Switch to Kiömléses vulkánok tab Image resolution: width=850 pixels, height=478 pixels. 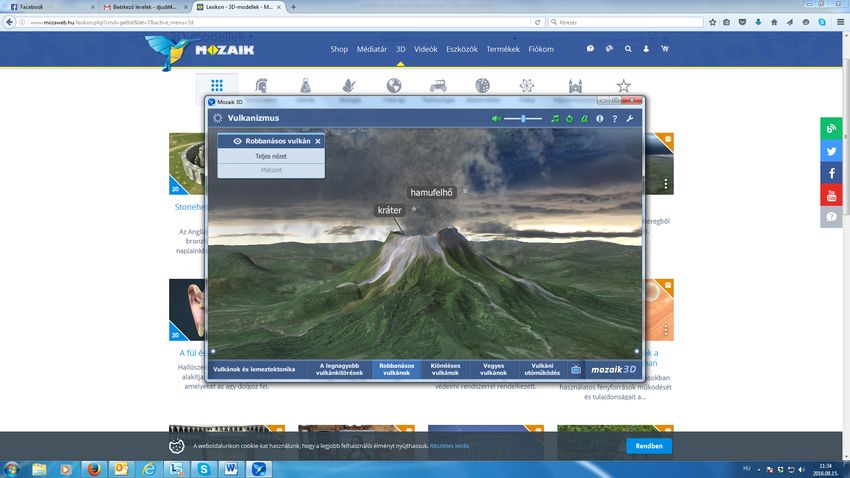click(x=446, y=369)
